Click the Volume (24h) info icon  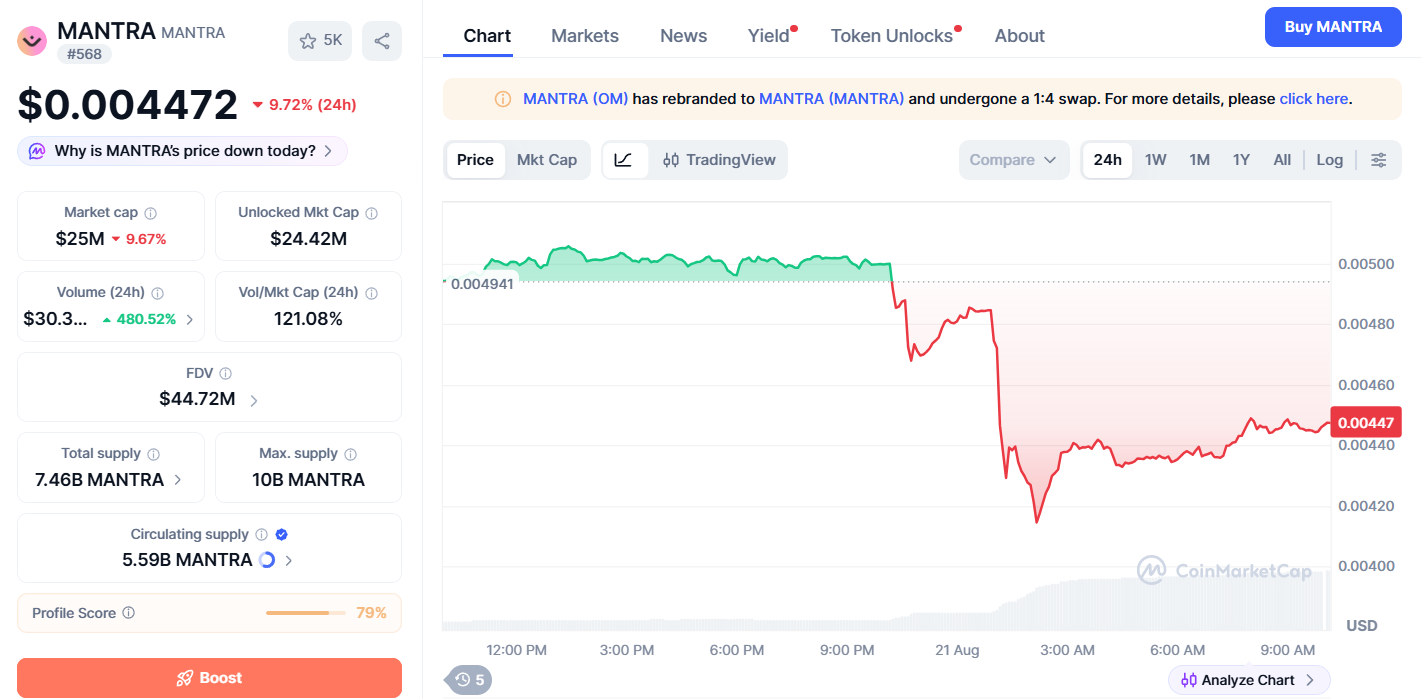click(x=158, y=293)
